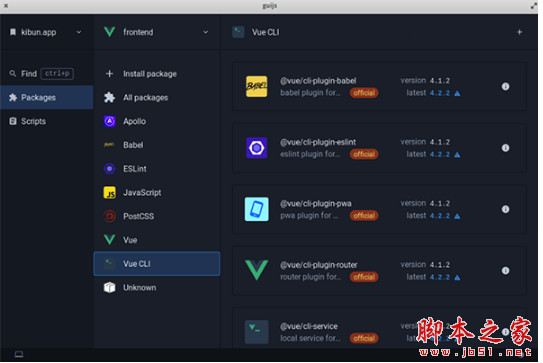Click the puzzle icon for All packages
The image size is (543, 363).
(x=109, y=98)
